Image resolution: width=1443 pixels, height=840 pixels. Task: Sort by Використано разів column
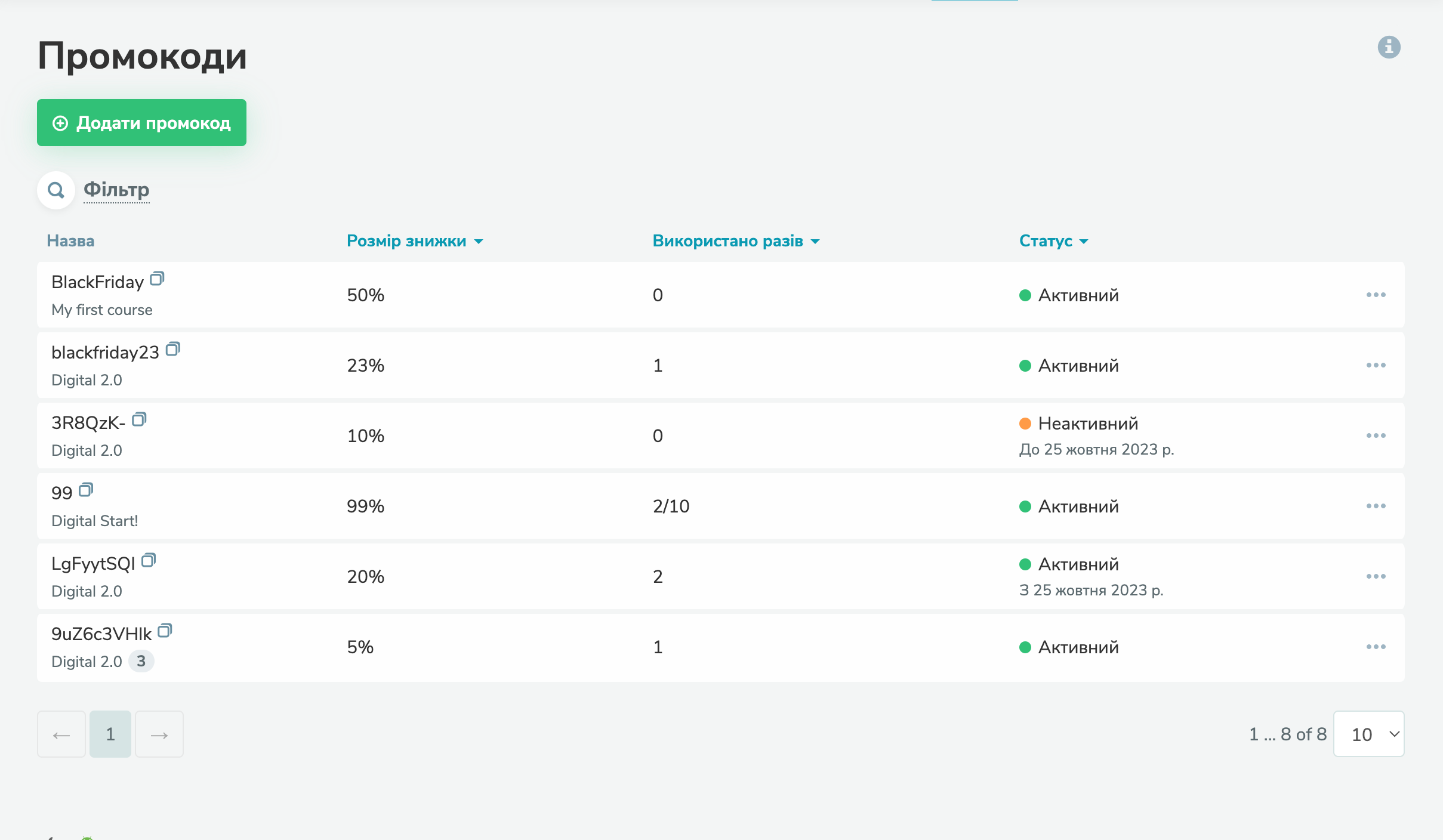click(x=735, y=241)
